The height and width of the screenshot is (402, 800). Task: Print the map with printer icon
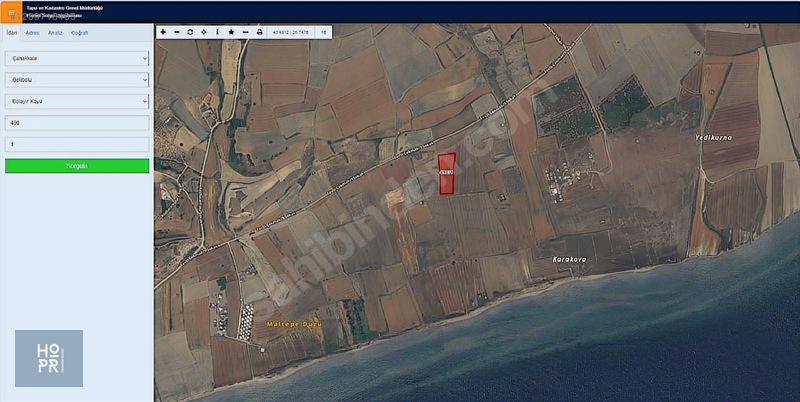[259, 32]
